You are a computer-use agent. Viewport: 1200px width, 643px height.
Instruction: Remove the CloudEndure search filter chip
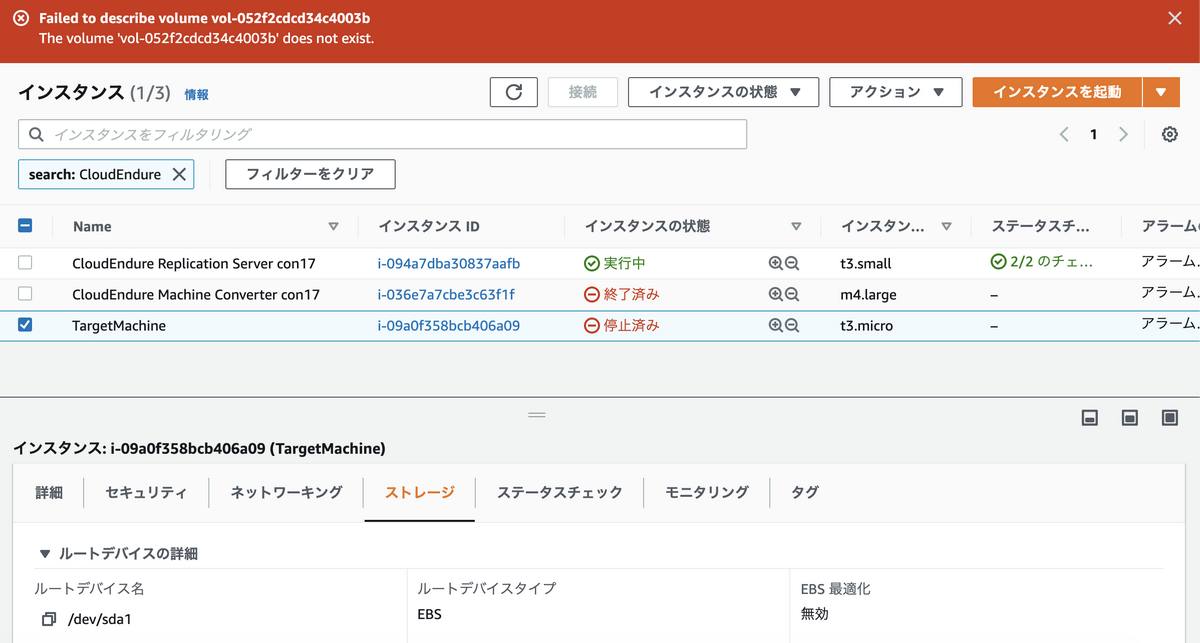(179, 174)
